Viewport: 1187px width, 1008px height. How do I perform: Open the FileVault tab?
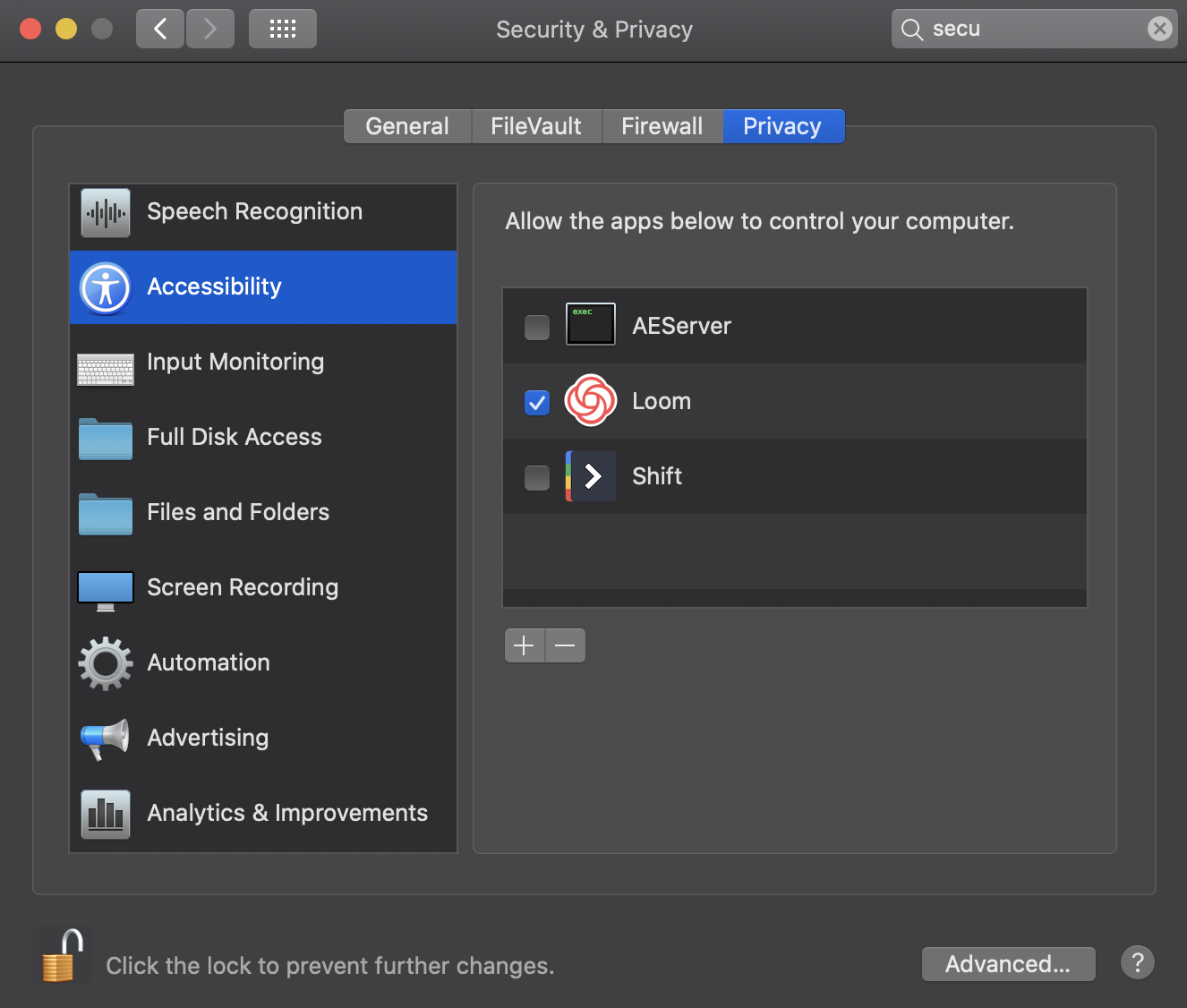(x=536, y=126)
